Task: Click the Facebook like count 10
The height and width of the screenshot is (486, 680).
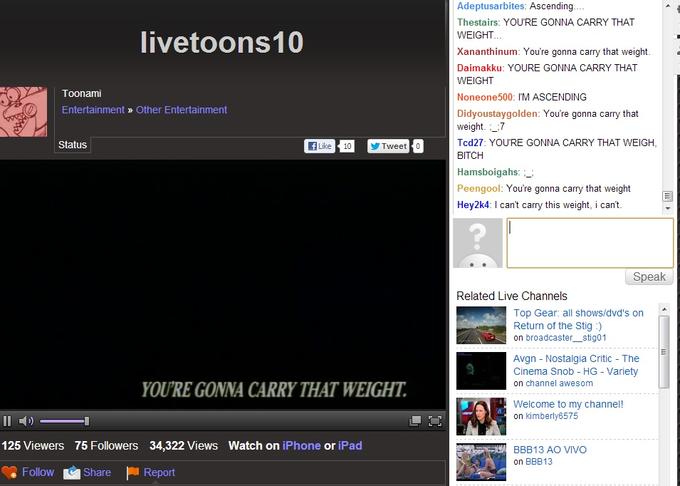Action: click(x=347, y=146)
